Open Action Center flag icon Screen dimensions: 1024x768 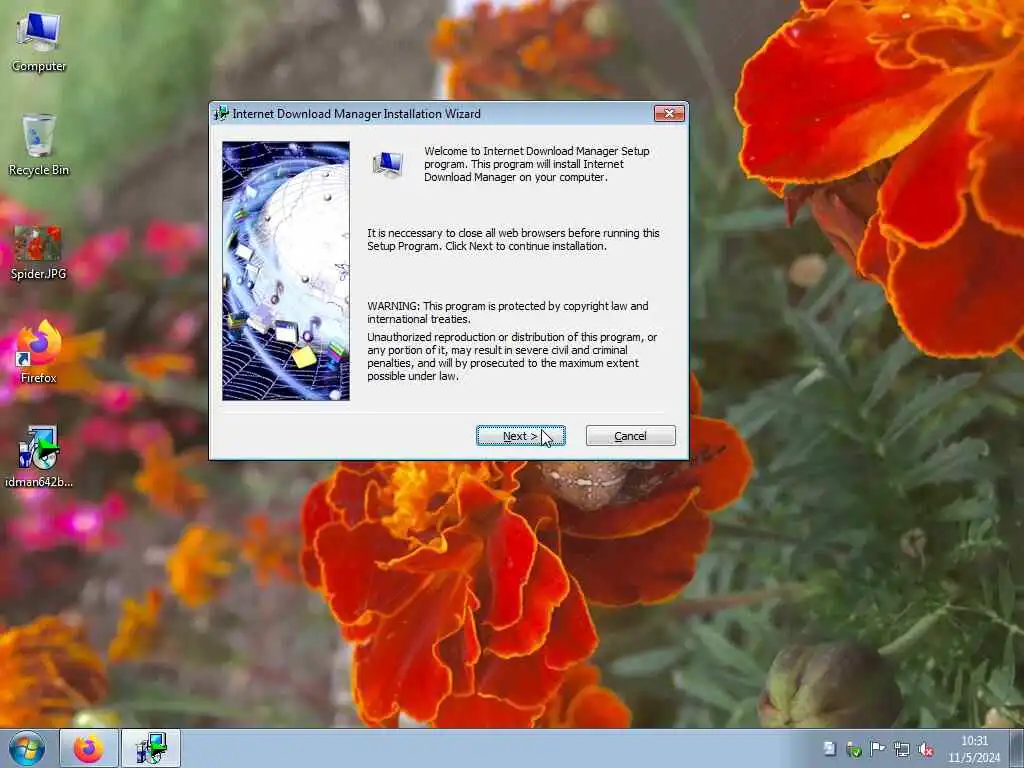pos(877,748)
